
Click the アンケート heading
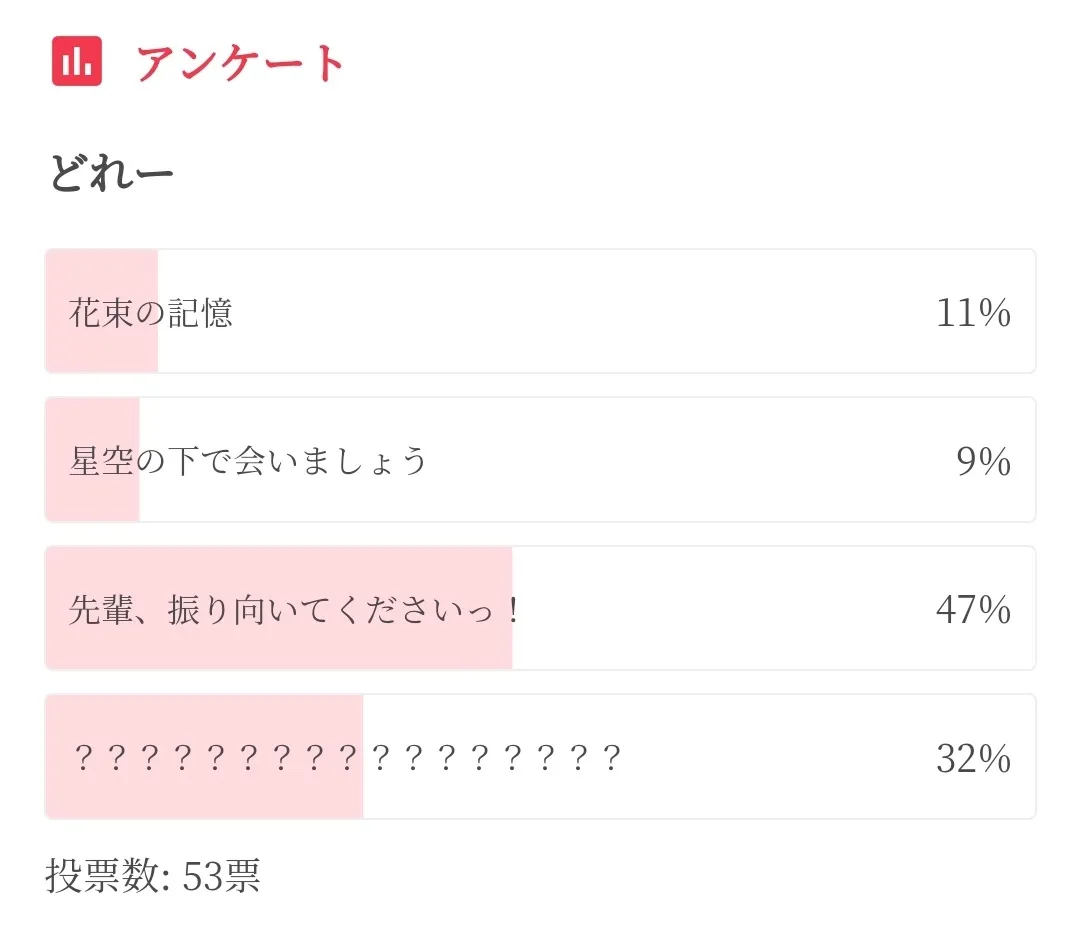point(240,63)
